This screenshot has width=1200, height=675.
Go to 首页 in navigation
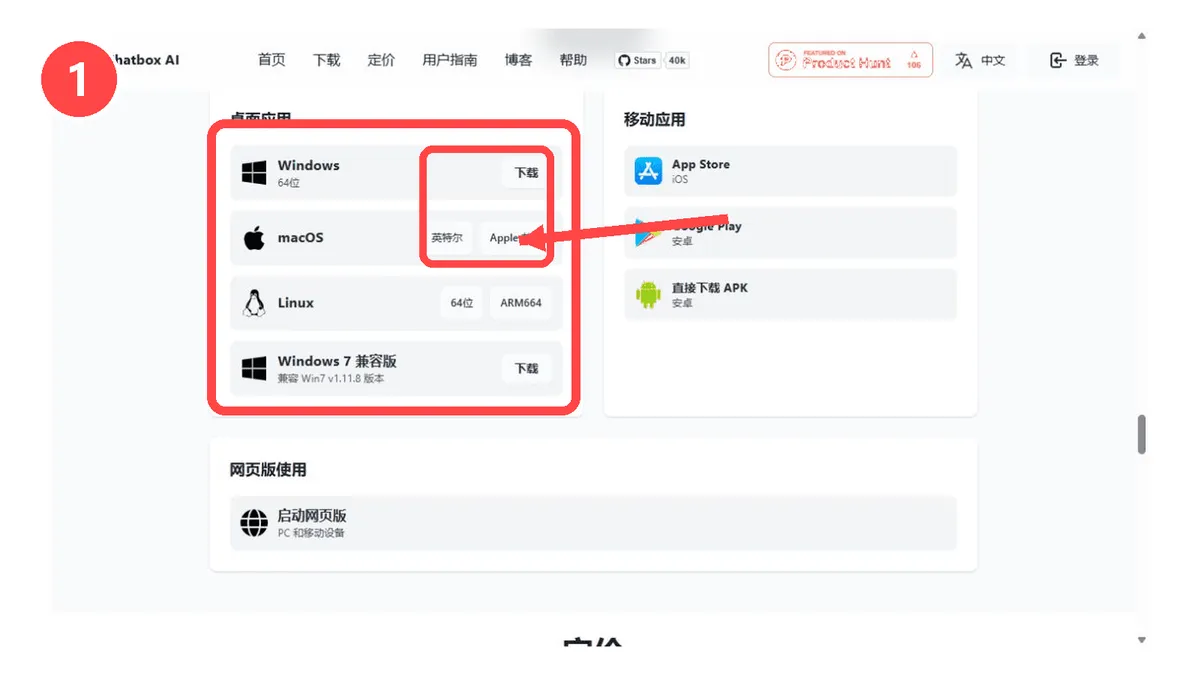(272, 60)
